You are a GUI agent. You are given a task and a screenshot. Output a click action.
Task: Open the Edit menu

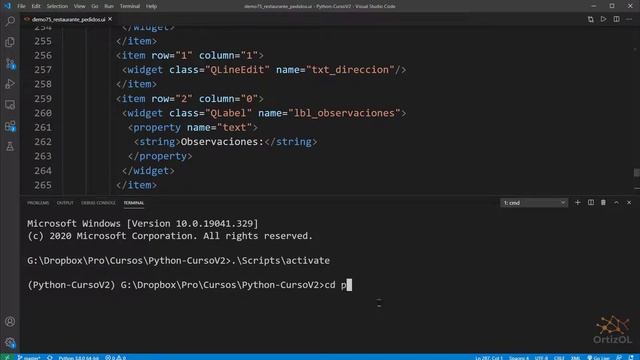36,6
